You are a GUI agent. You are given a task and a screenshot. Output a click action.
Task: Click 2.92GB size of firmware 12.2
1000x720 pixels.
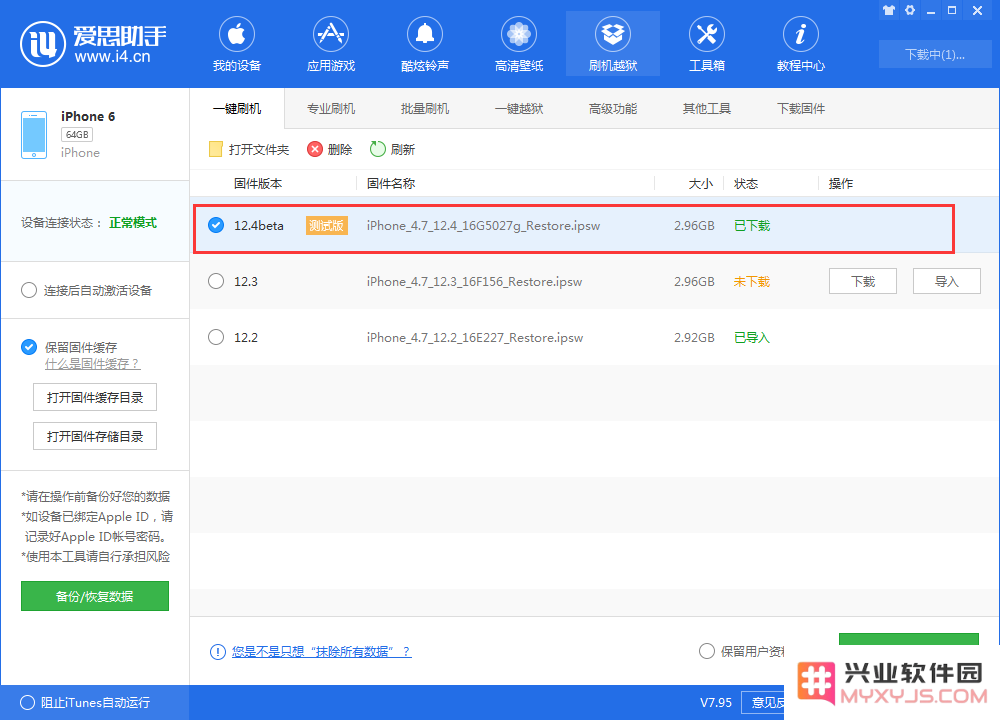point(694,337)
